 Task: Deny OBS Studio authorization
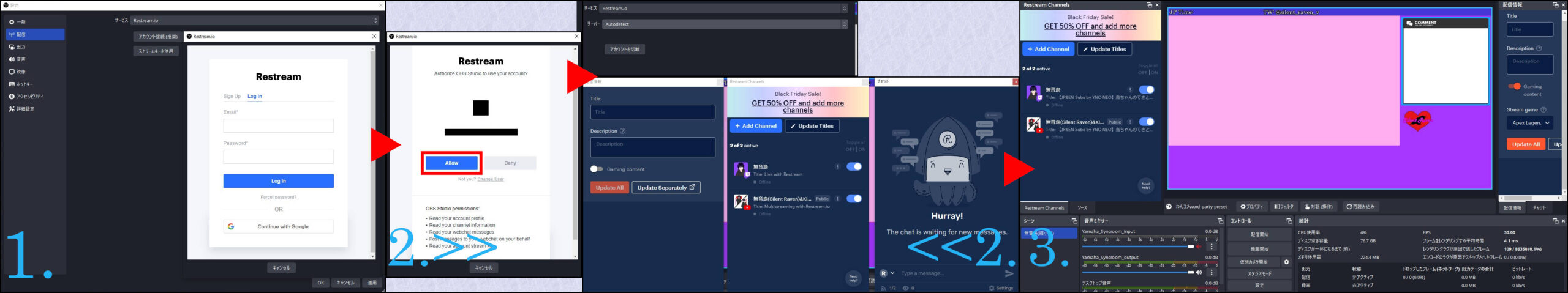click(510, 163)
